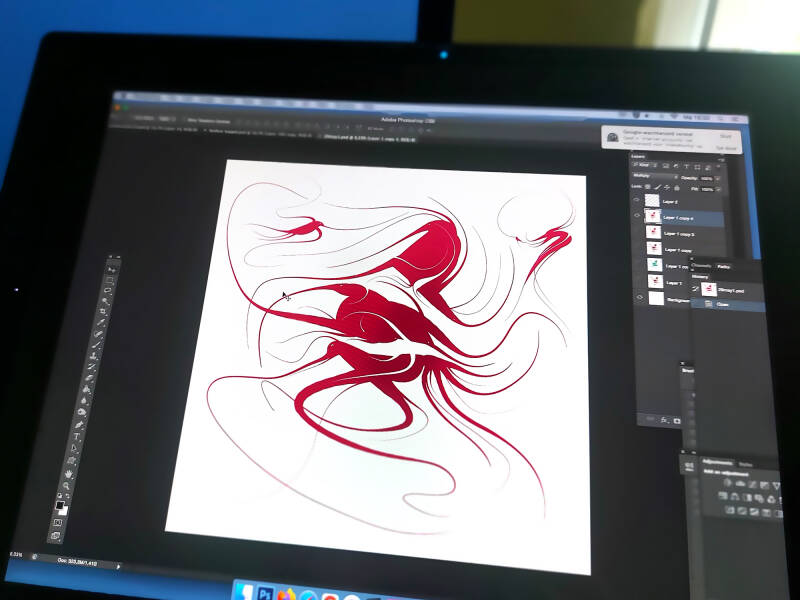This screenshot has width=800, height=600.
Task: Filter layers by type layers
Action: point(686,166)
